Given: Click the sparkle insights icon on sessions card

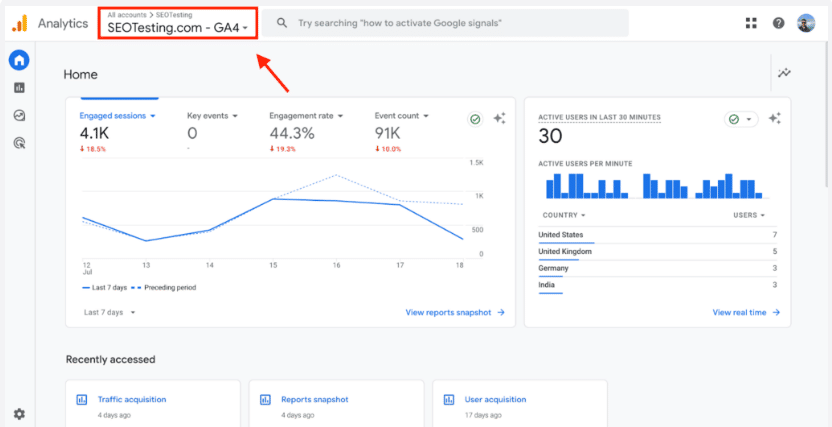Looking at the screenshot, I should pyautogui.click(x=499, y=119).
